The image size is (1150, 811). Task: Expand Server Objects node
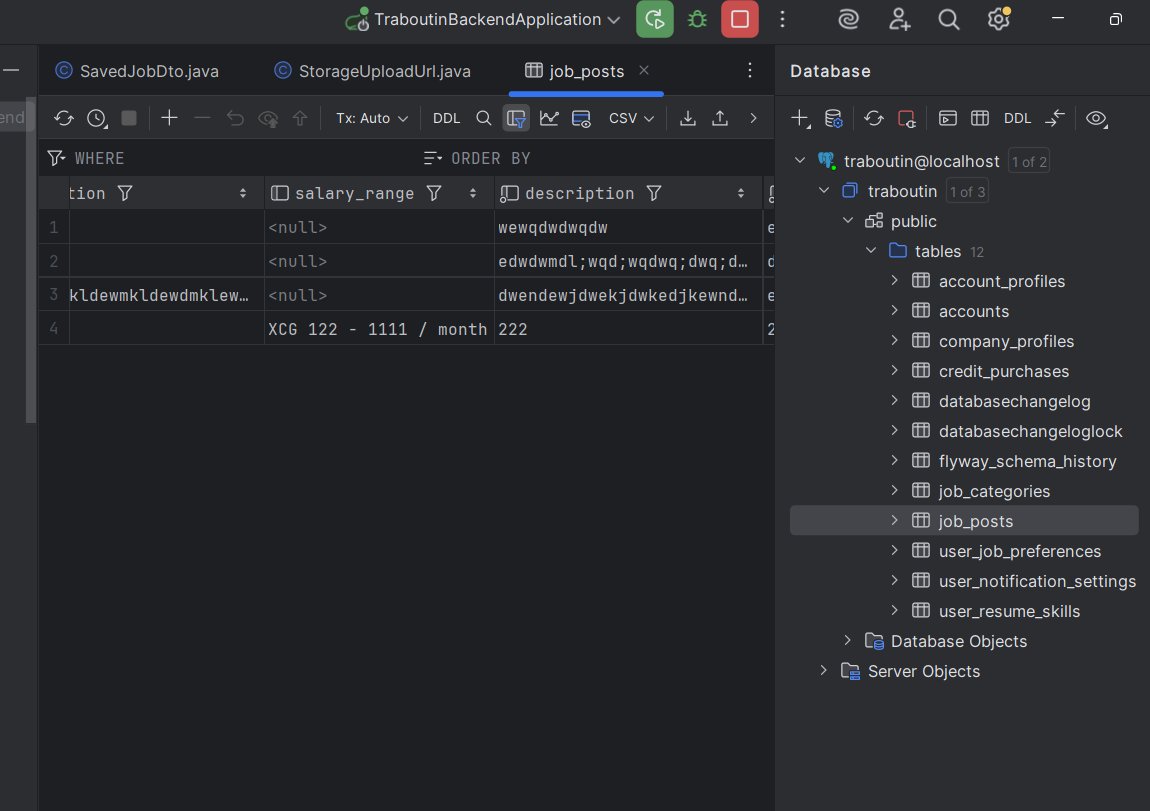[x=824, y=670]
